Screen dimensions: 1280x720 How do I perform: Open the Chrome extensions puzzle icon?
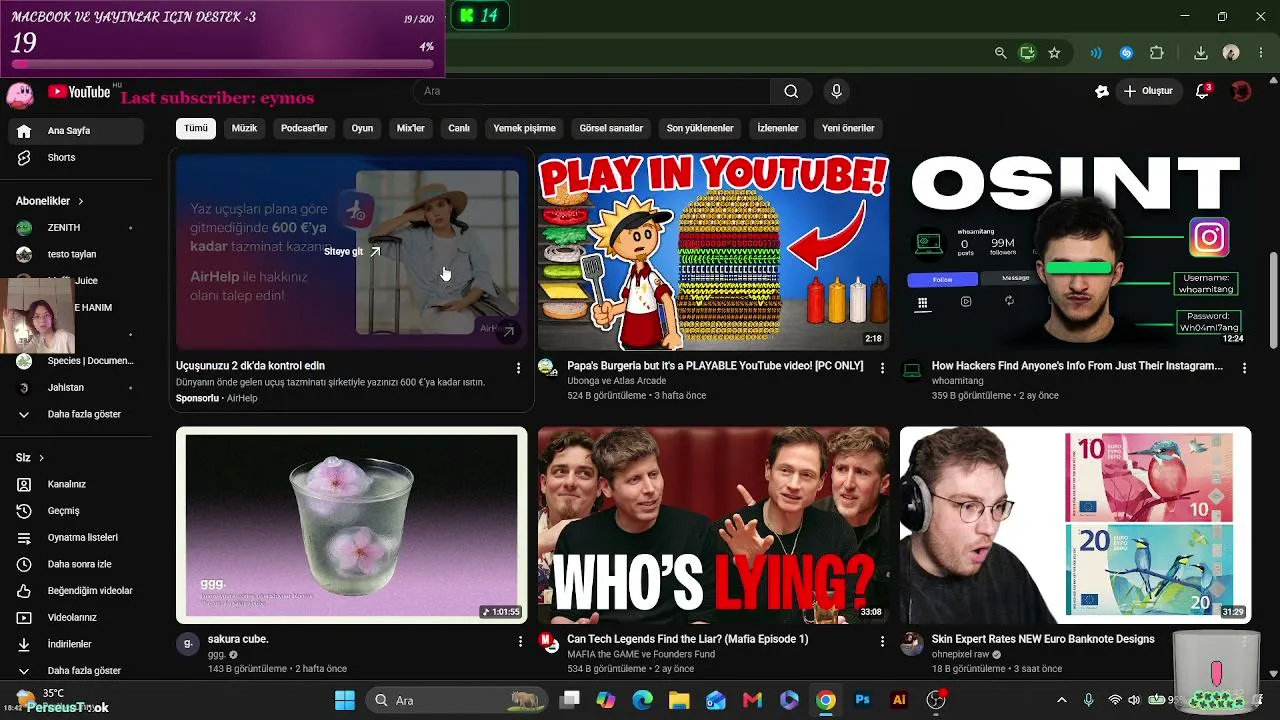1157,53
